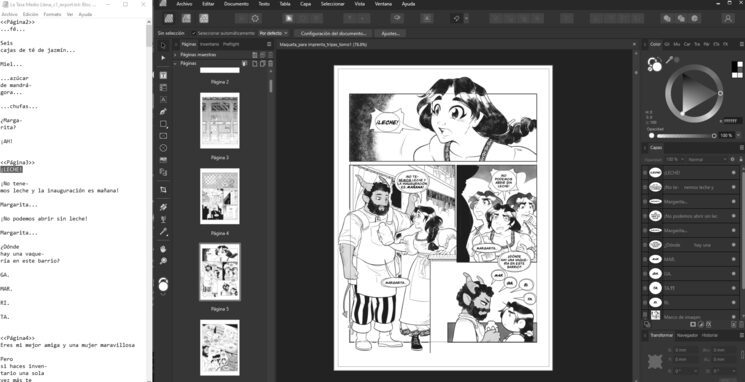
Task: Select the Move tool
Action: [163, 46]
